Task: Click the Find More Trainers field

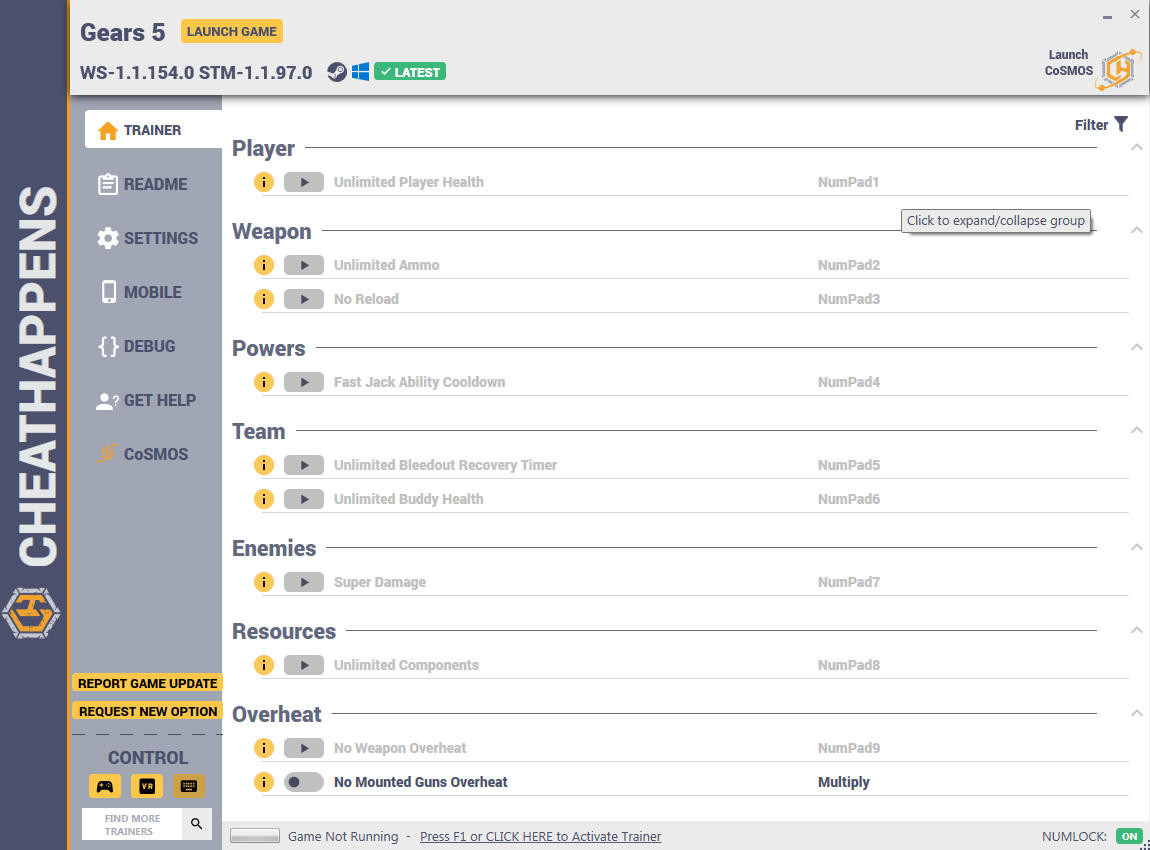Action: (x=132, y=824)
